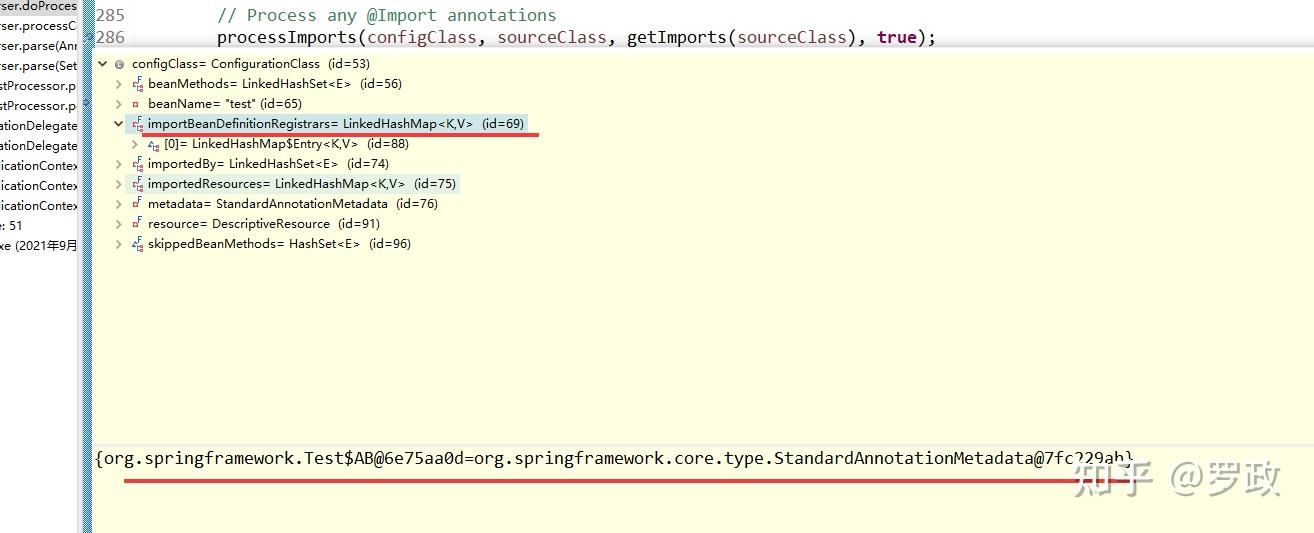Collapse the configClass root node arrow
The width and height of the screenshot is (1314, 533).
(x=103, y=64)
